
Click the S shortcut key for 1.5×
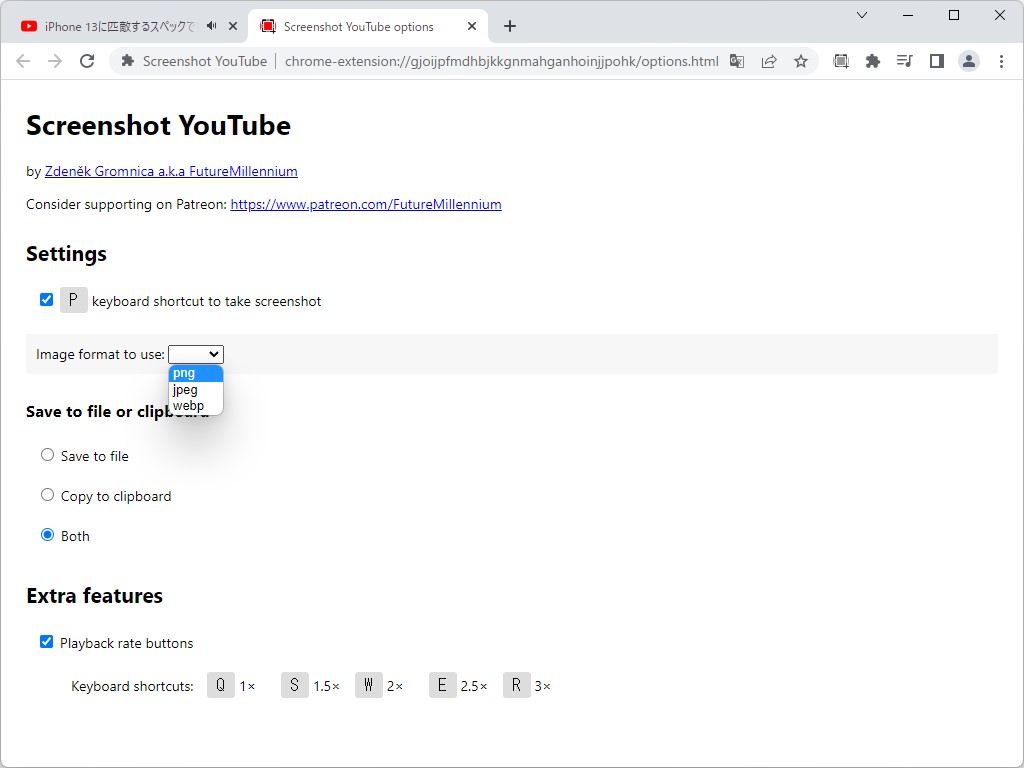point(295,685)
